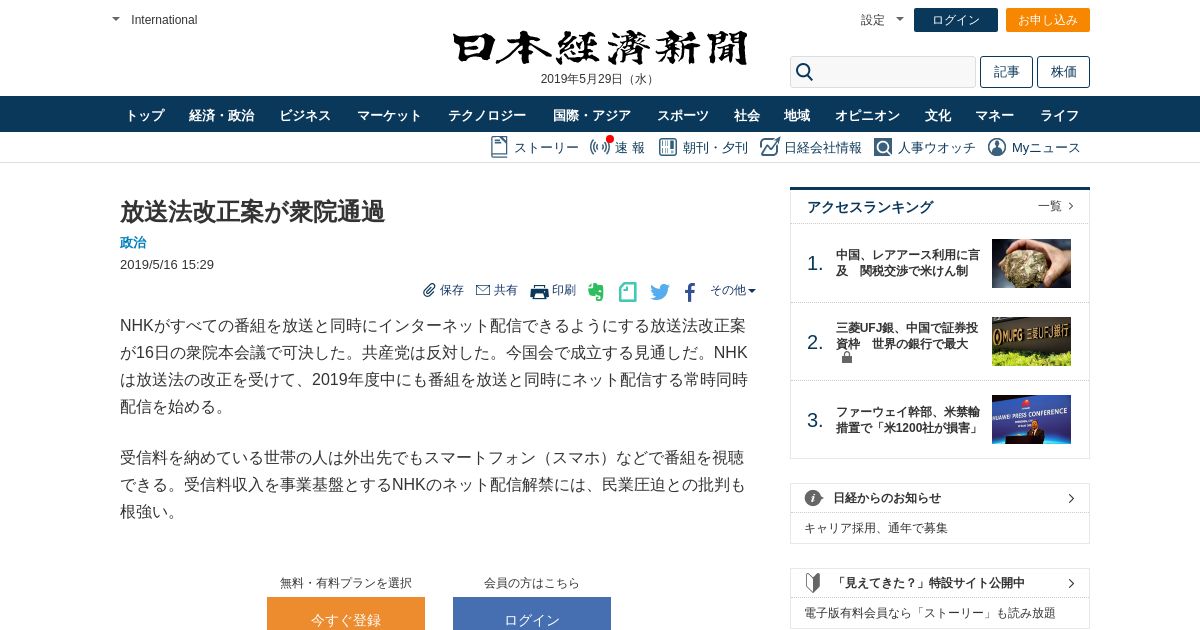Open the マネー section
This screenshot has height=630, width=1200.
(995, 115)
